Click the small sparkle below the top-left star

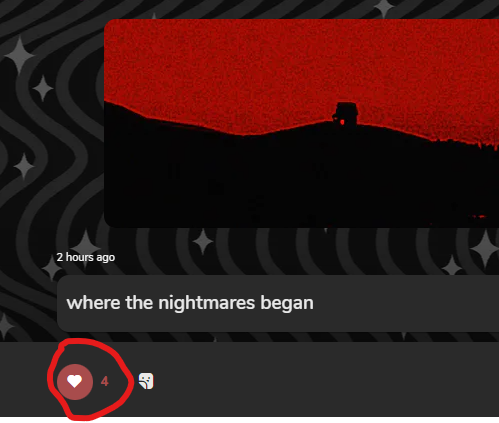[x=43, y=88]
